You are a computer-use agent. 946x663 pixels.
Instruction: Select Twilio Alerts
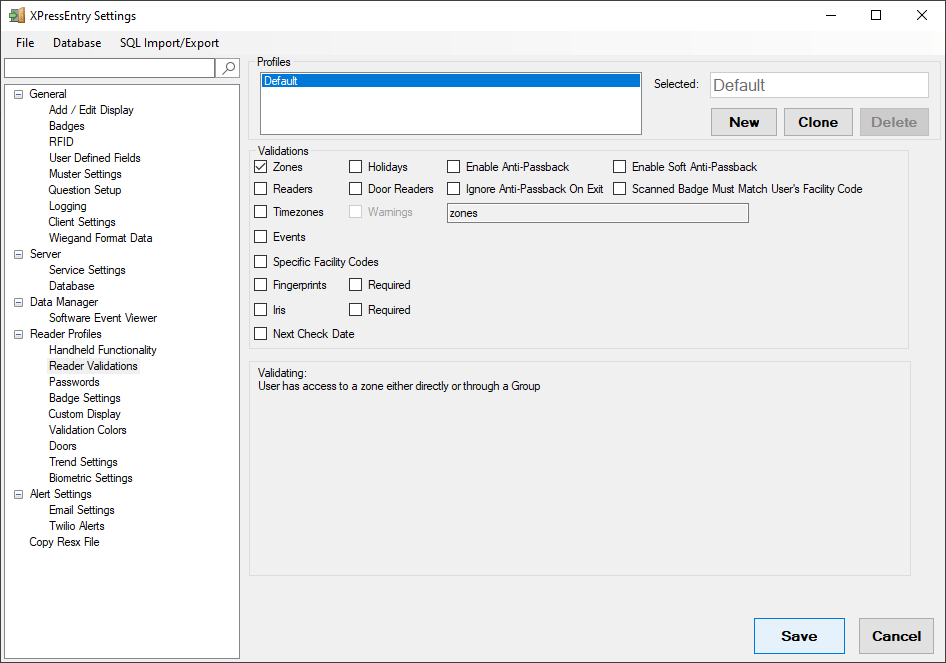[77, 526]
